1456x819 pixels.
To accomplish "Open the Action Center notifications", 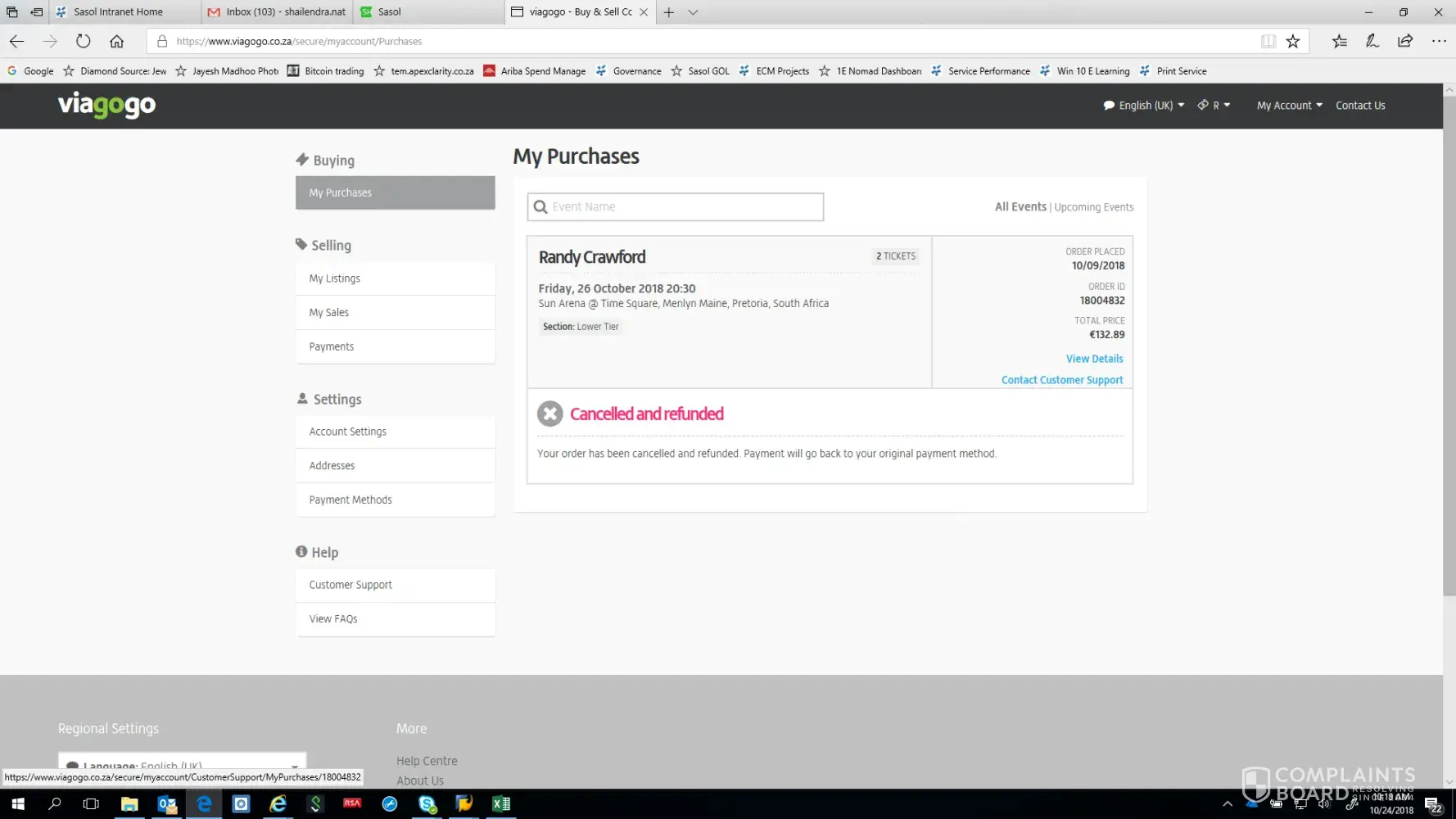I will (x=1433, y=804).
